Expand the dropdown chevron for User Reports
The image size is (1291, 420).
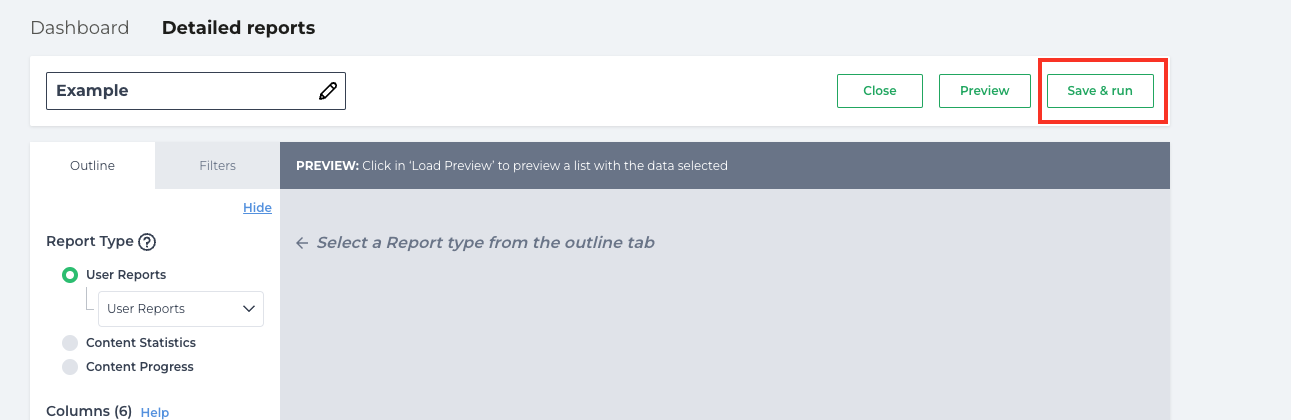pyautogui.click(x=249, y=309)
